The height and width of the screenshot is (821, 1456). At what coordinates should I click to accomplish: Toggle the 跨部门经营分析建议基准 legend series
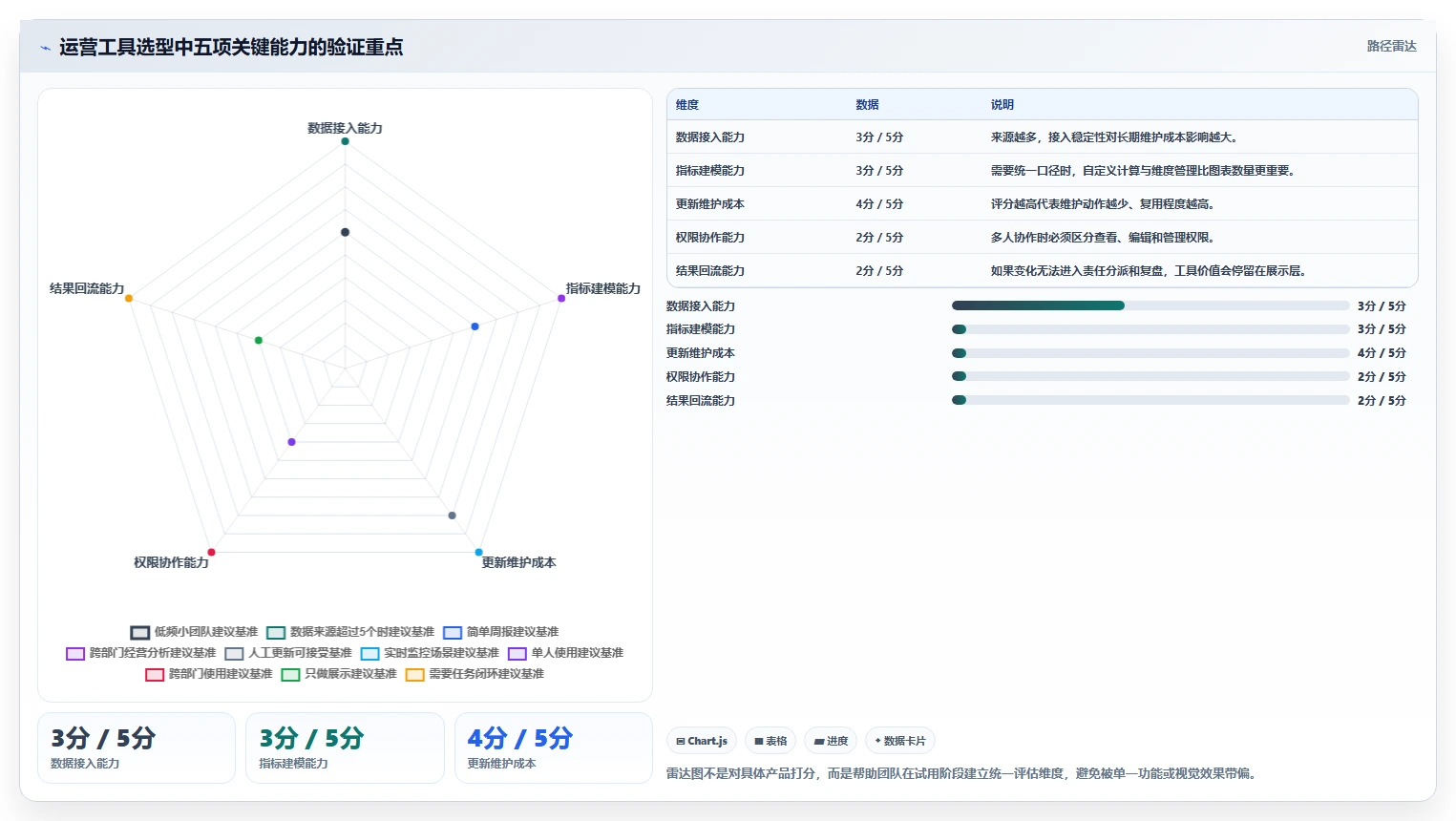coord(141,653)
